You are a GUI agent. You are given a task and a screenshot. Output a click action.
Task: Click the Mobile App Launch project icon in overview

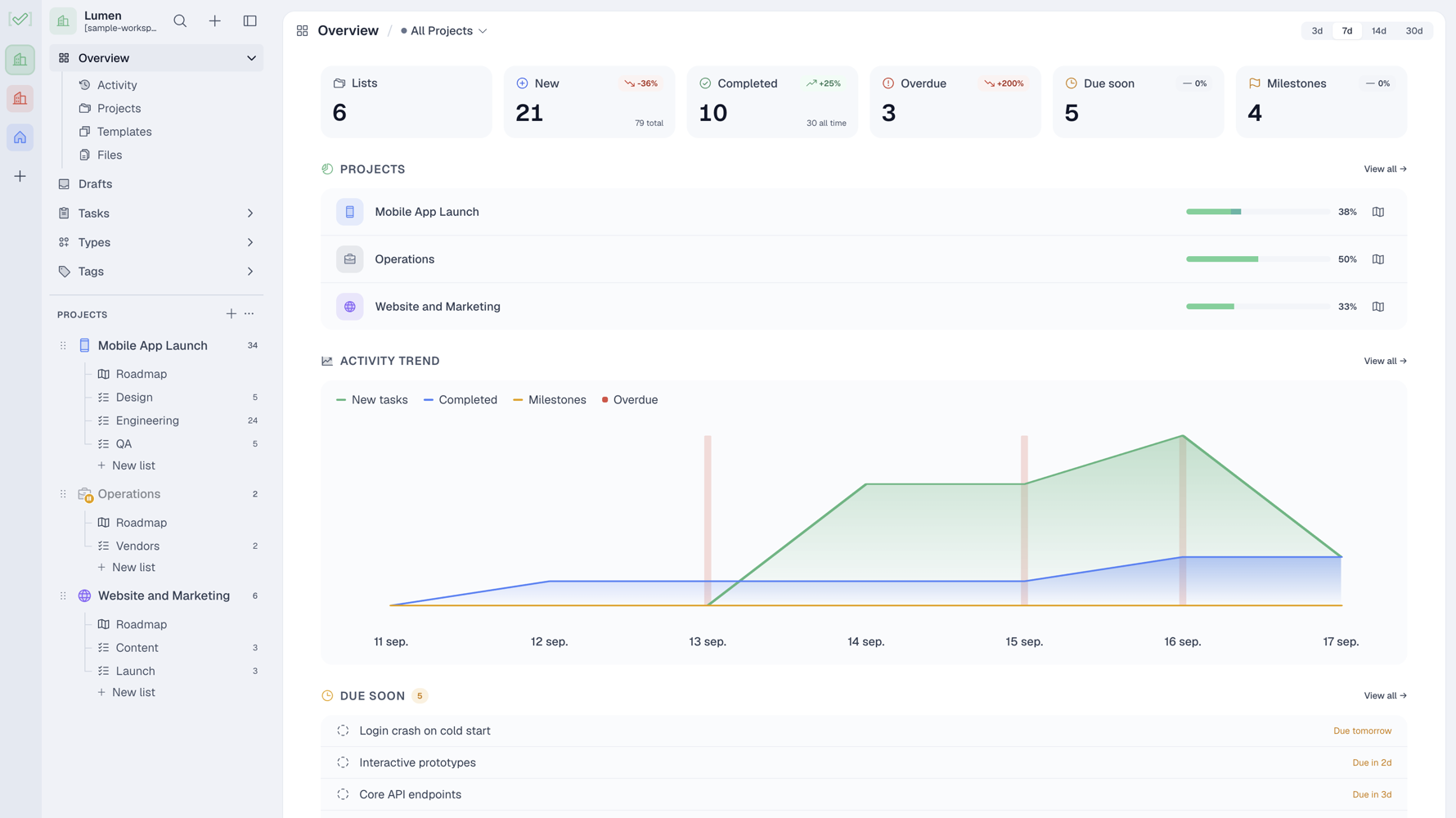tap(350, 212)
